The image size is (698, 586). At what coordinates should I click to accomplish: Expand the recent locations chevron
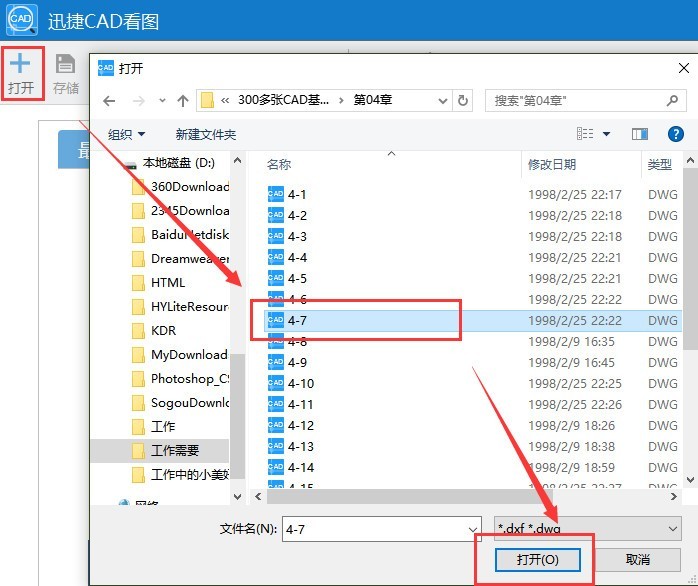coord(162,101)
